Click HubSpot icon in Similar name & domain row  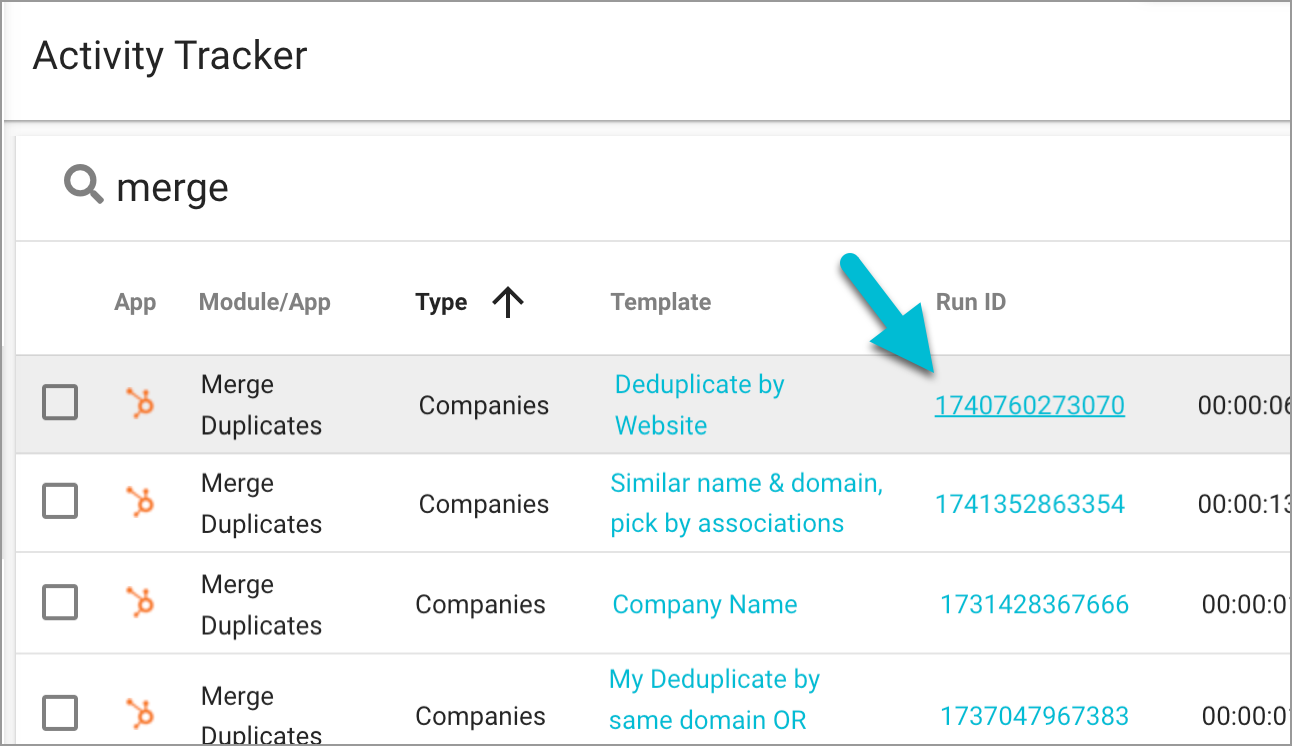tap(138, 503)
